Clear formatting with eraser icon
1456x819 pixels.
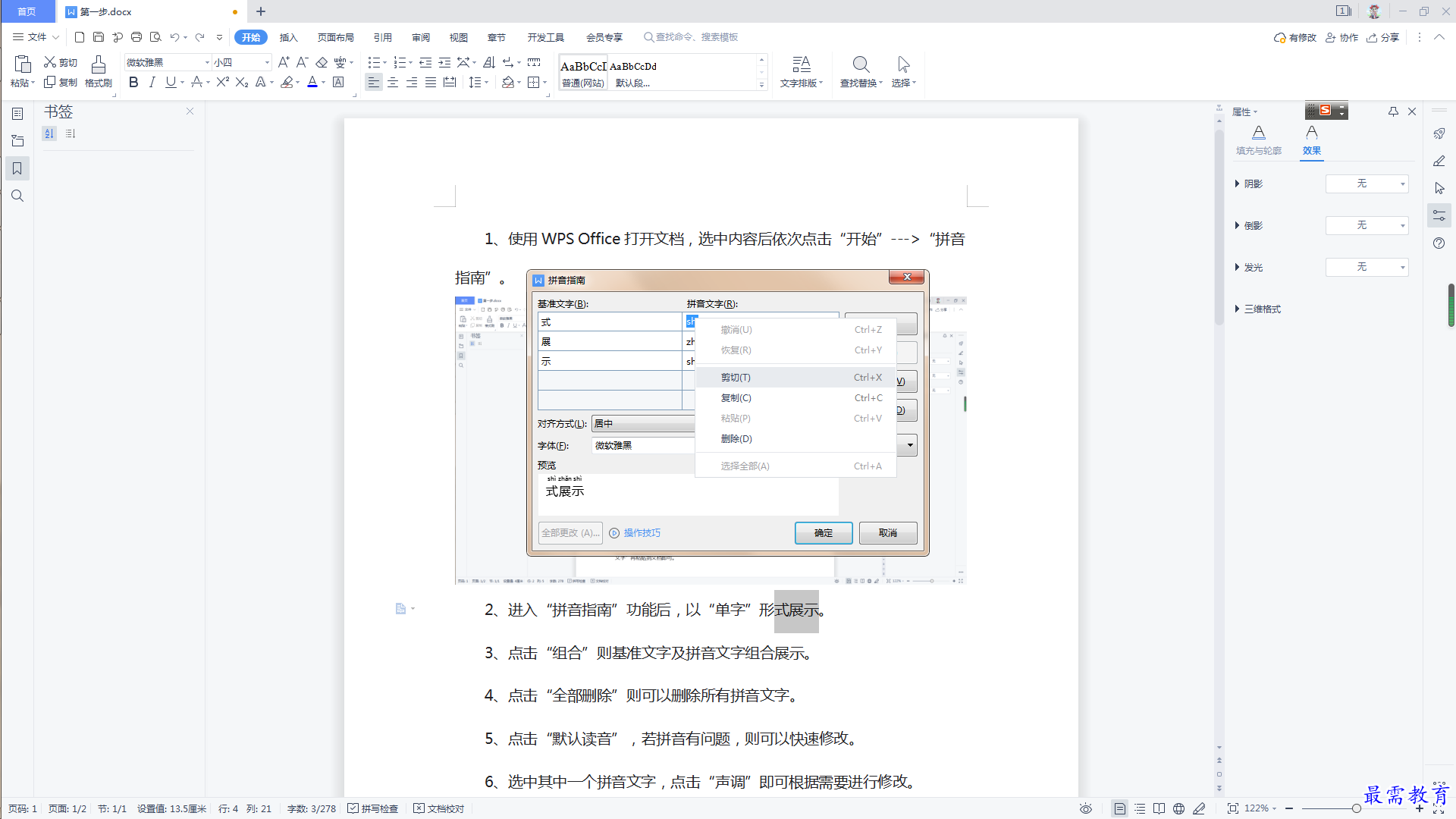click(322, 62)
